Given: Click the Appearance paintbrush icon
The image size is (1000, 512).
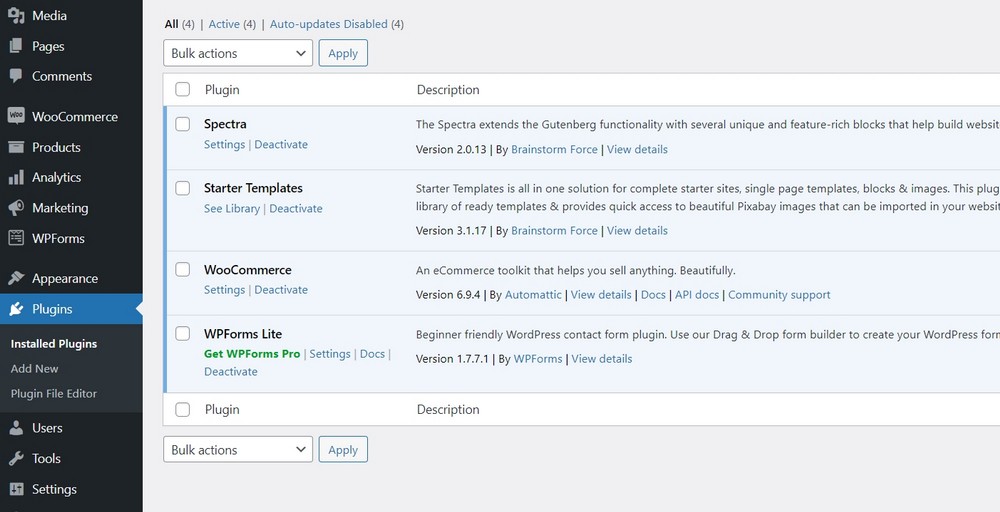Looking at the screenshot, I should point(16,278).
